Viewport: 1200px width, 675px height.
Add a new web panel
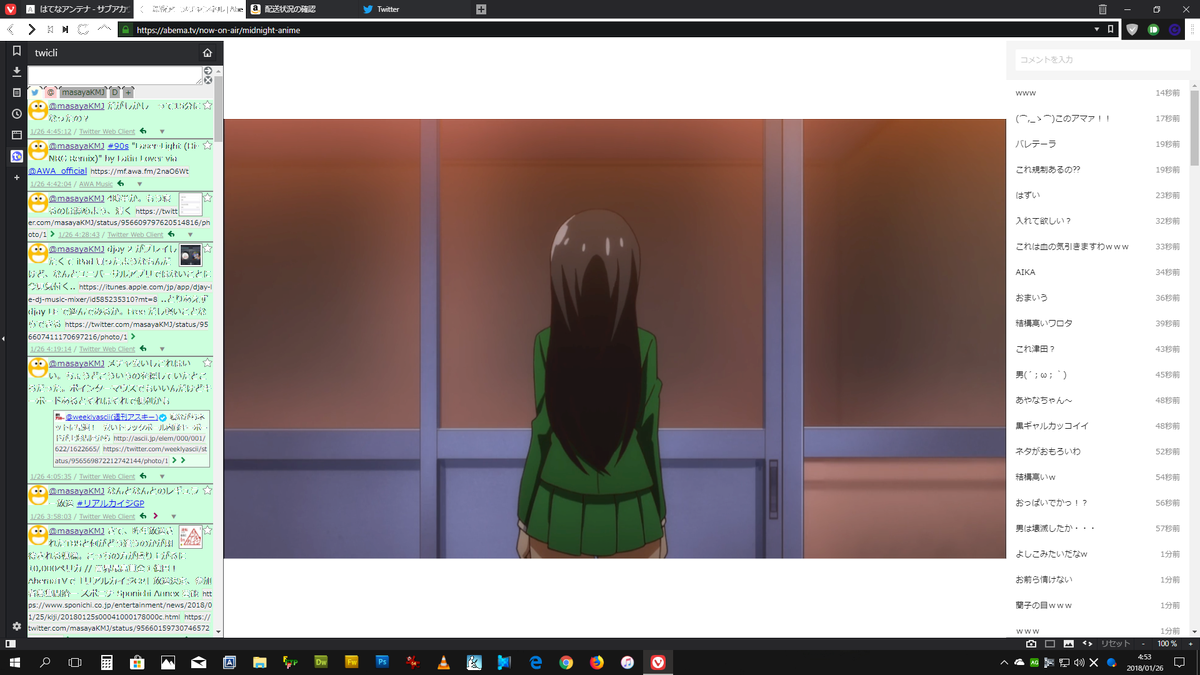[16, 177]
